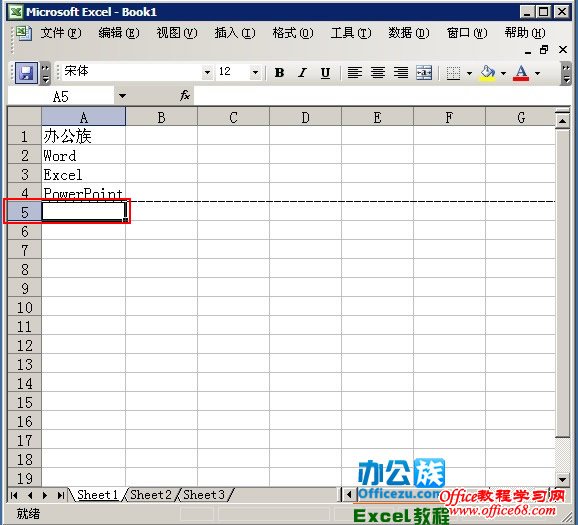Open the 数据(D) menu

point(409,33)
